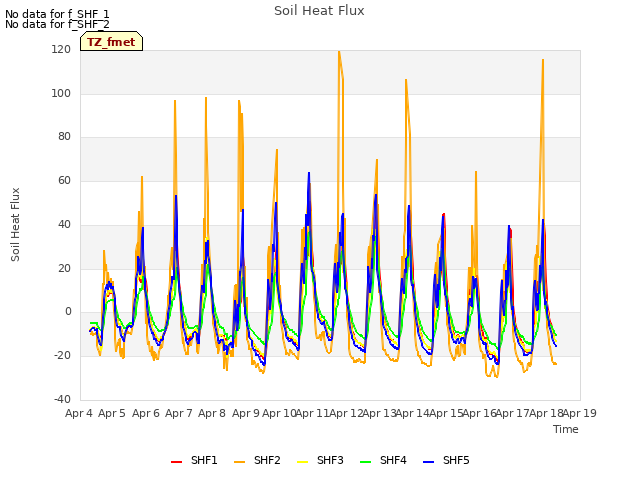
Task: Click the SHF4 legend entry
Action: [383, 460]
